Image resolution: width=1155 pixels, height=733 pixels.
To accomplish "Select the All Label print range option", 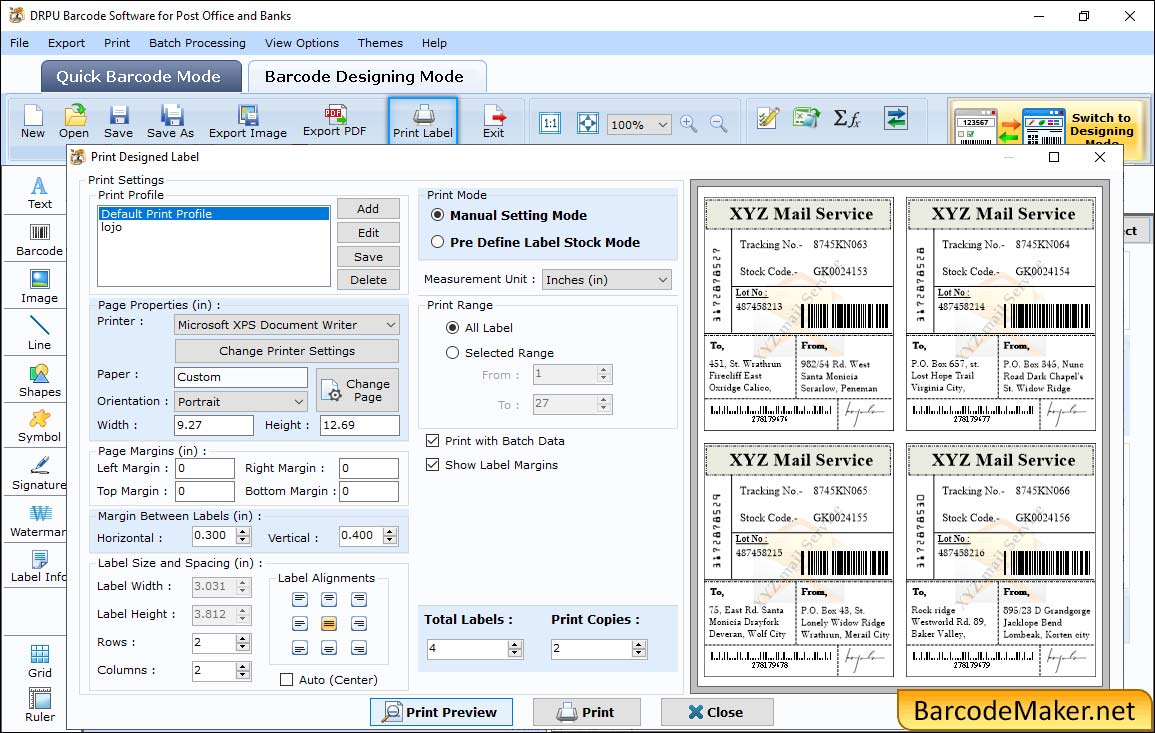I will [452, 327].
